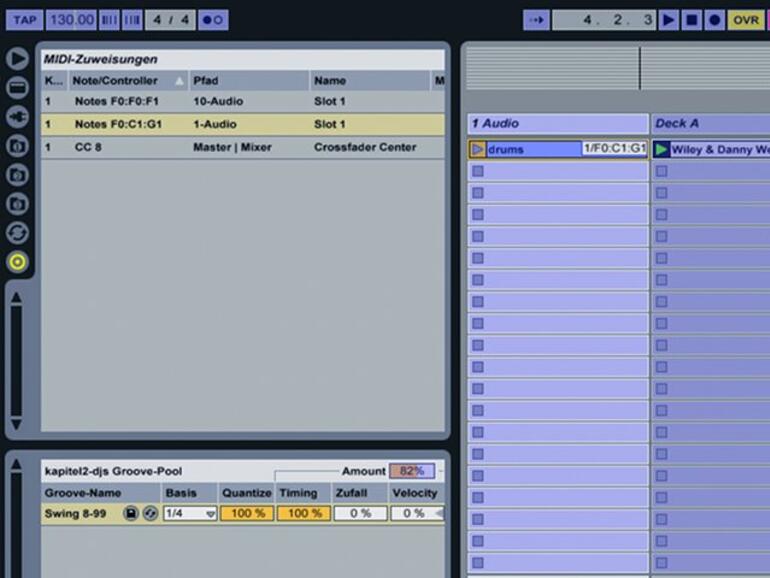Open the Live Devices browser icon

18,87
